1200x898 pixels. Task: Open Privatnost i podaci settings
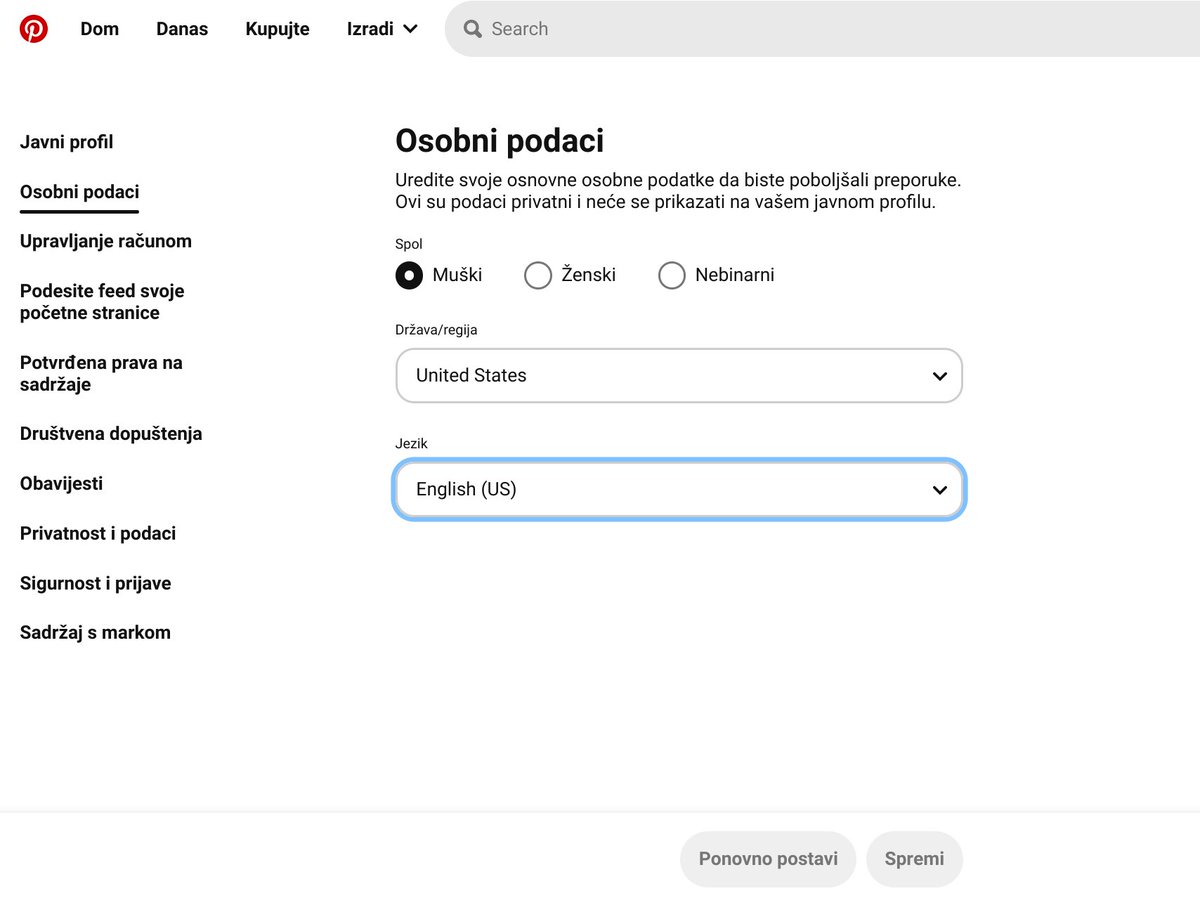pyautogui.click(x=98, y=533)
